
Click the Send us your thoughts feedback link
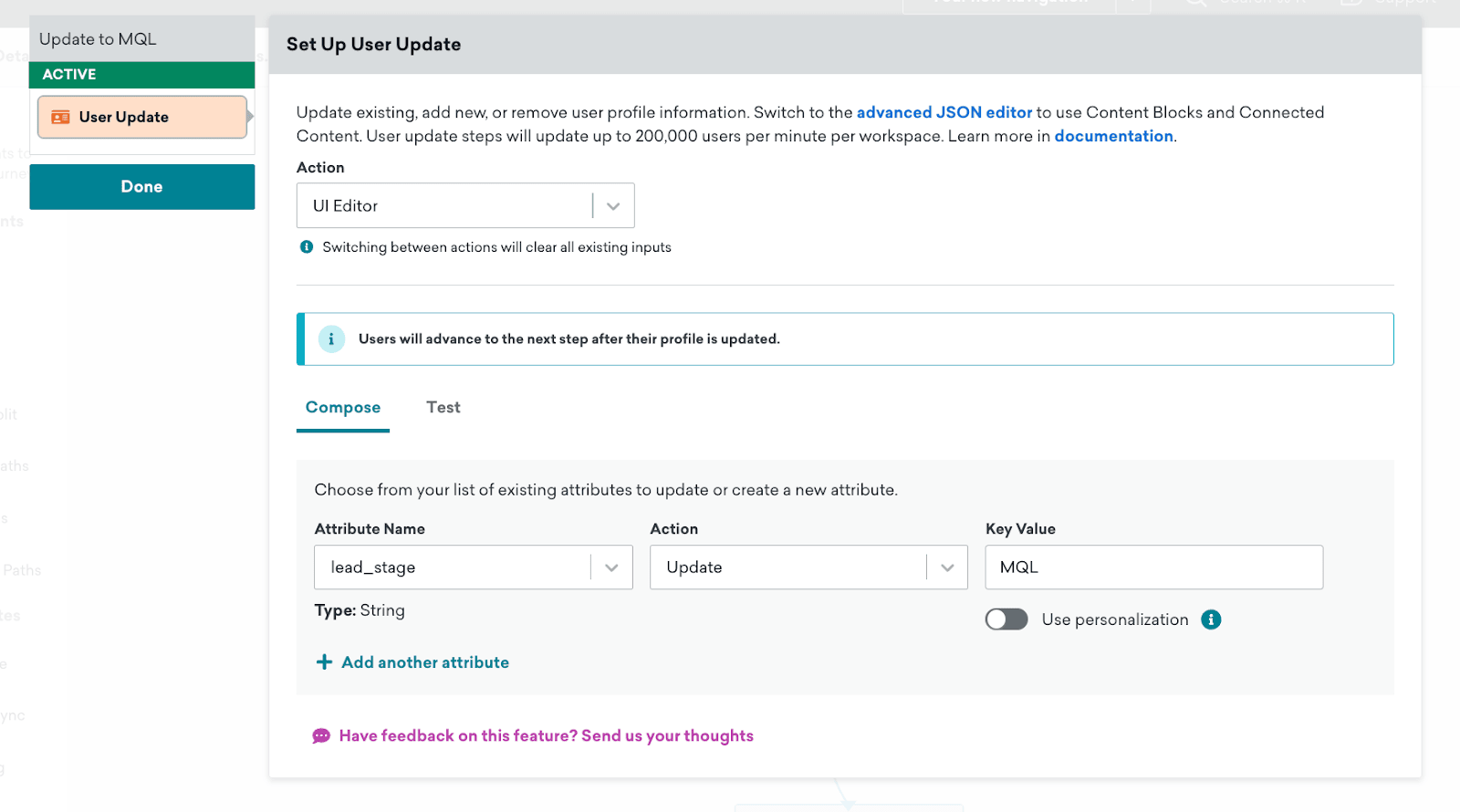pos(546,736)
